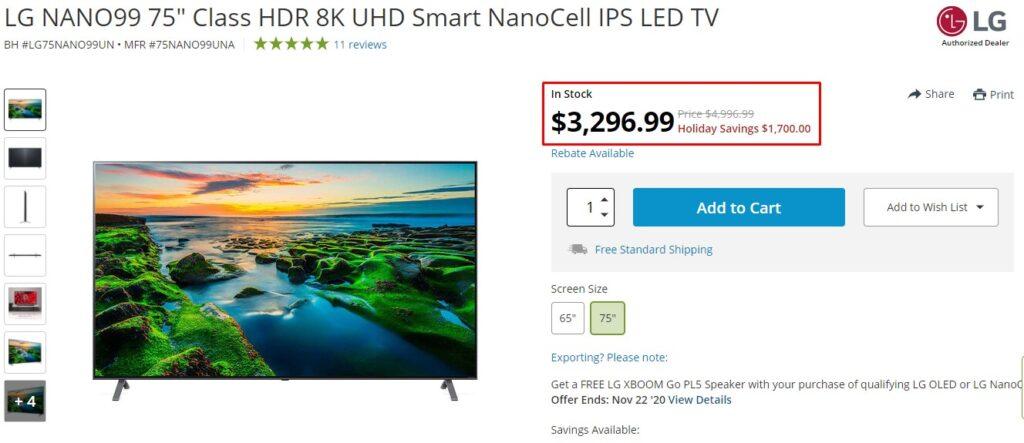Image resolution: width=1024 pixels, height=443 pixels.
Task: Increase quantity with the up arrow
Action: pyautogui.click(x=605, y=200)
